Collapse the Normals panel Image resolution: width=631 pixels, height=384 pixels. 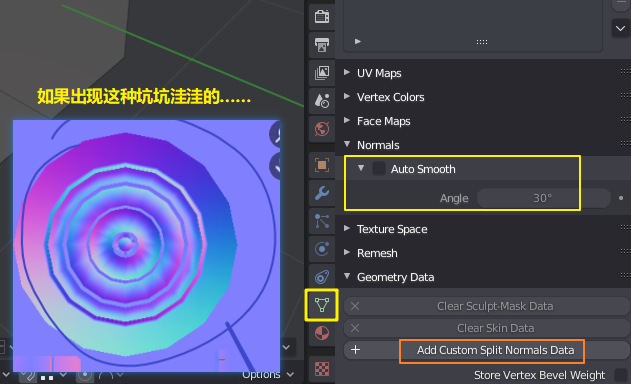click(x=347, y=144)
